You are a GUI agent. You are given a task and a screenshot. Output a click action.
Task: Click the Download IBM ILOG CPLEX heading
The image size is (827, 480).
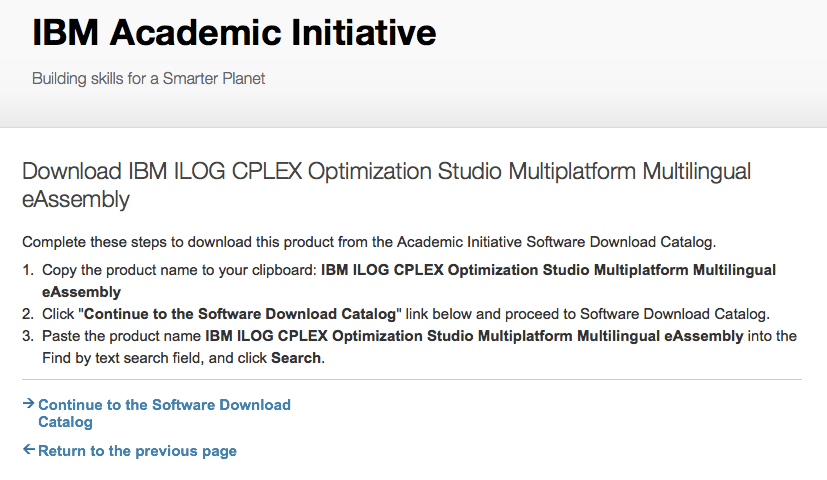click(x=386, y=185)
